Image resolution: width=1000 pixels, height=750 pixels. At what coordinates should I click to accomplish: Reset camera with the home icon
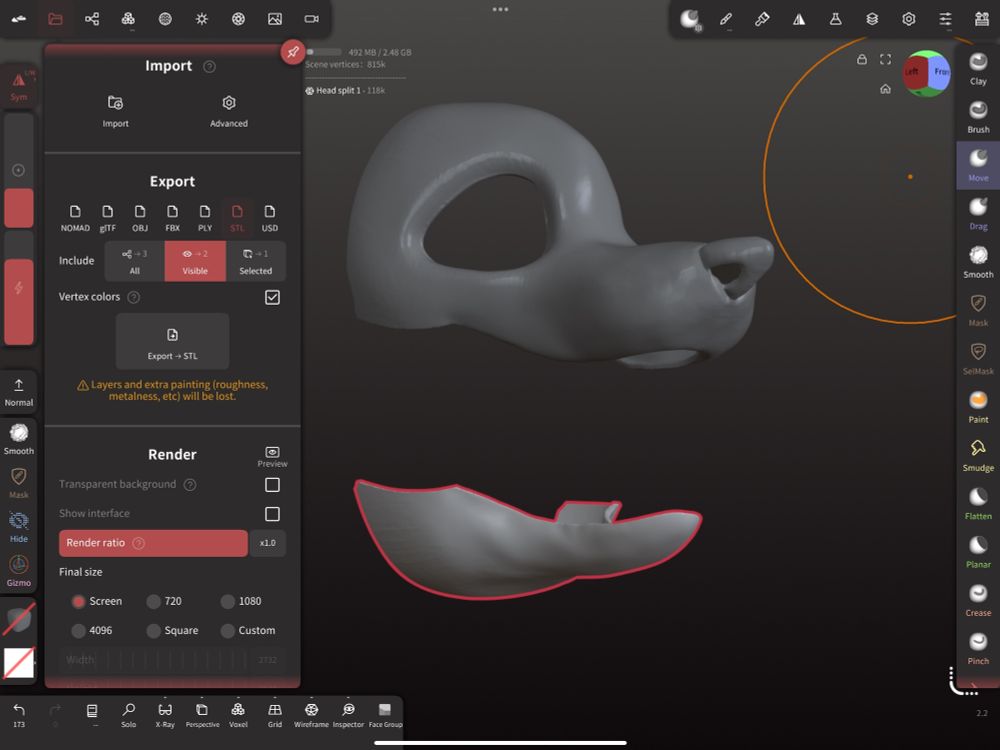point(885,89)
